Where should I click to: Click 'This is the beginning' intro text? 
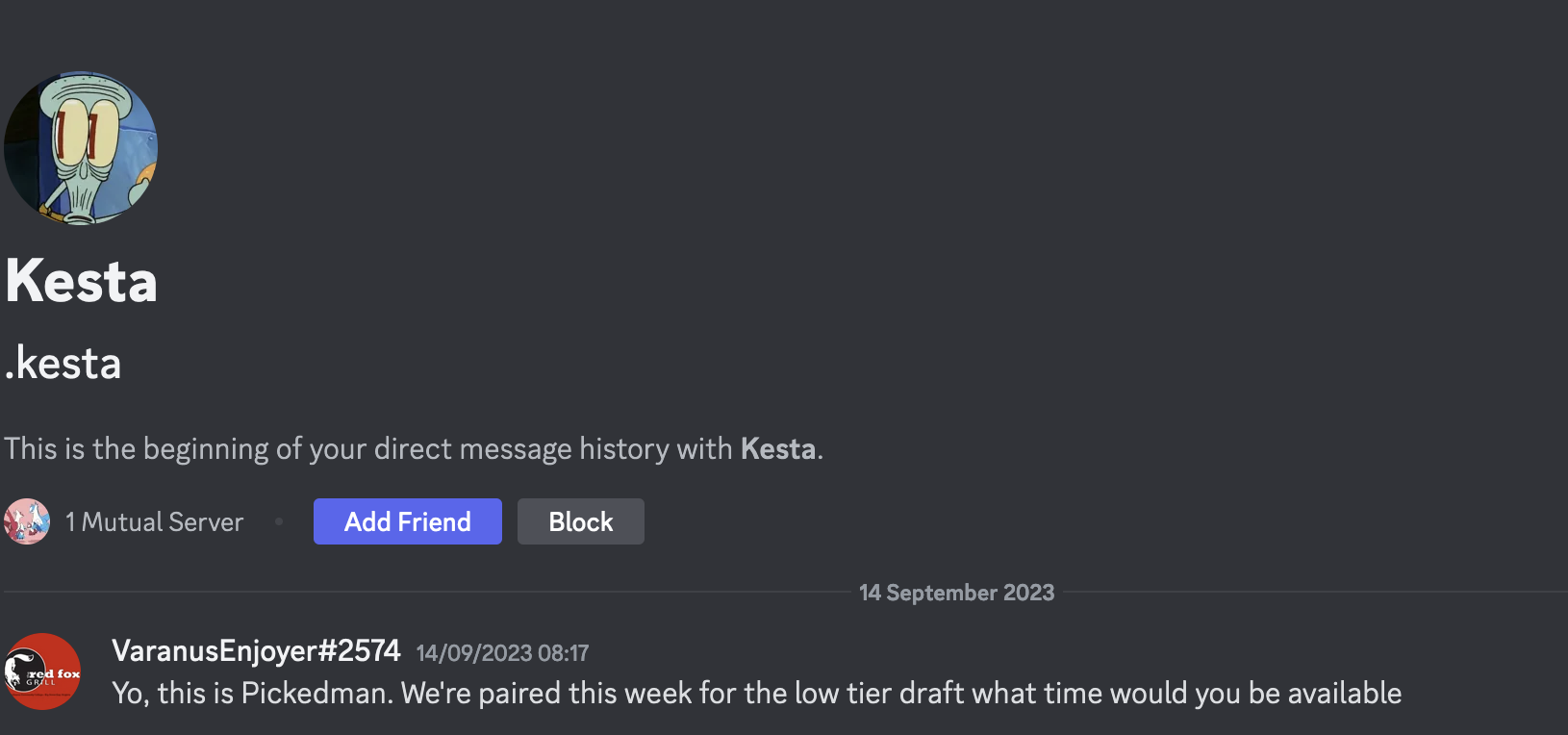pyautogui.click(x=137, y=449)
